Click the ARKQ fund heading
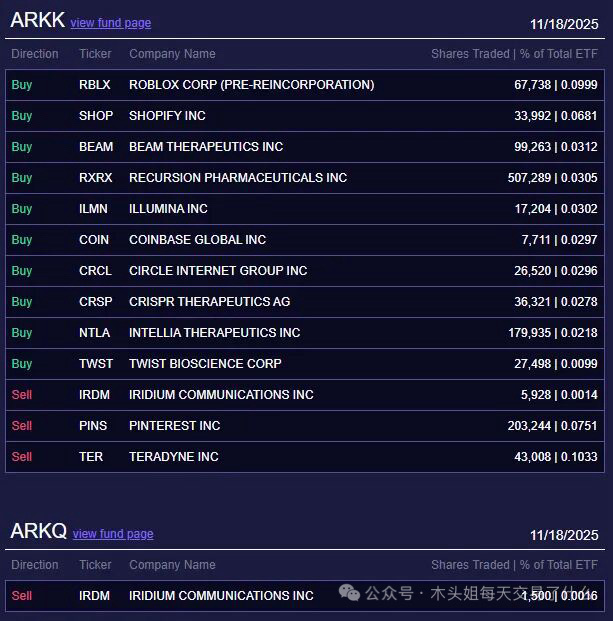Viewport: 613px width, 621px height. tap(38, 531)
